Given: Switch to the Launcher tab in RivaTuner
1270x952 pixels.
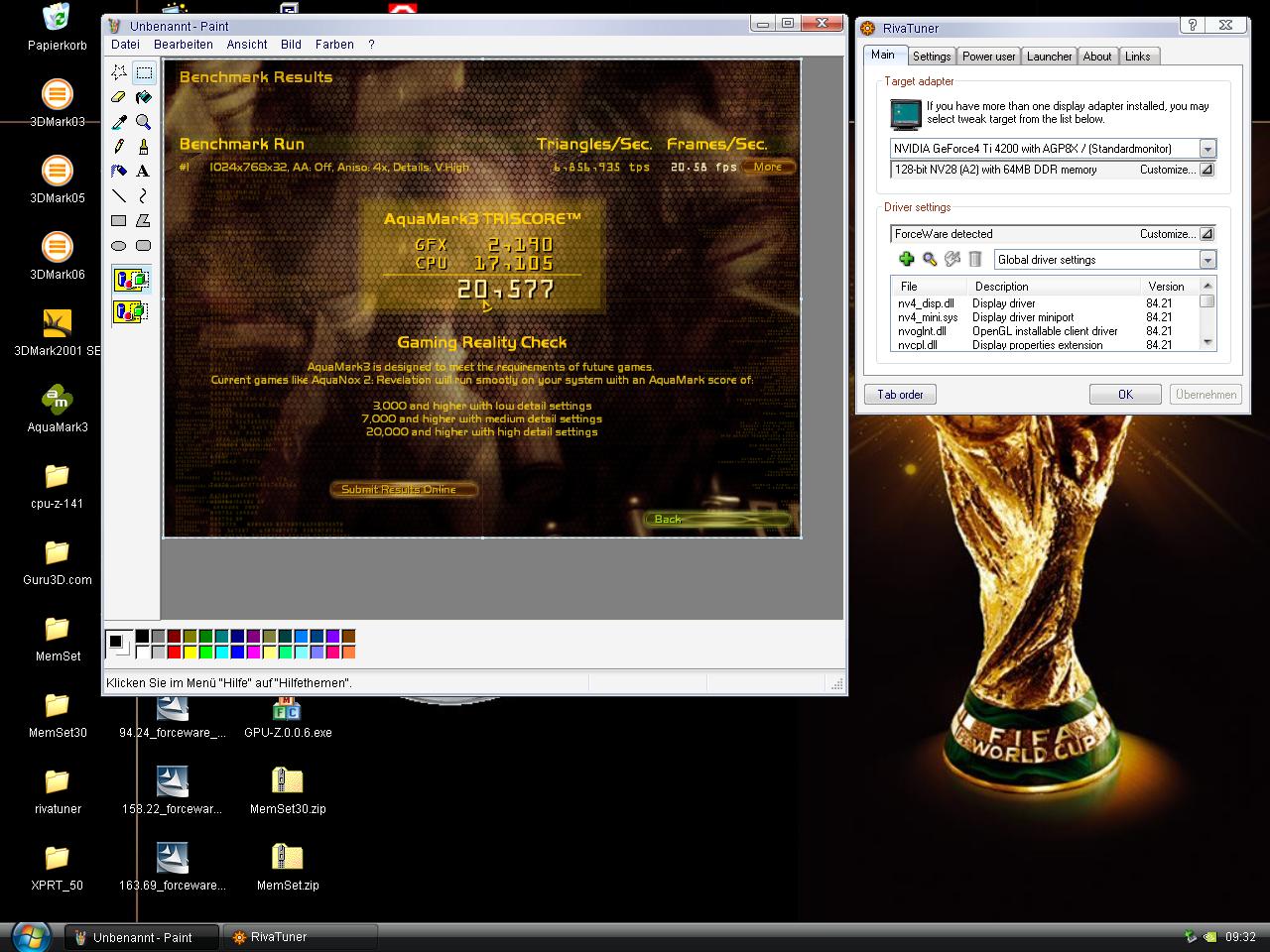Looking at the screenshot, I should (x=1050, y=57).
